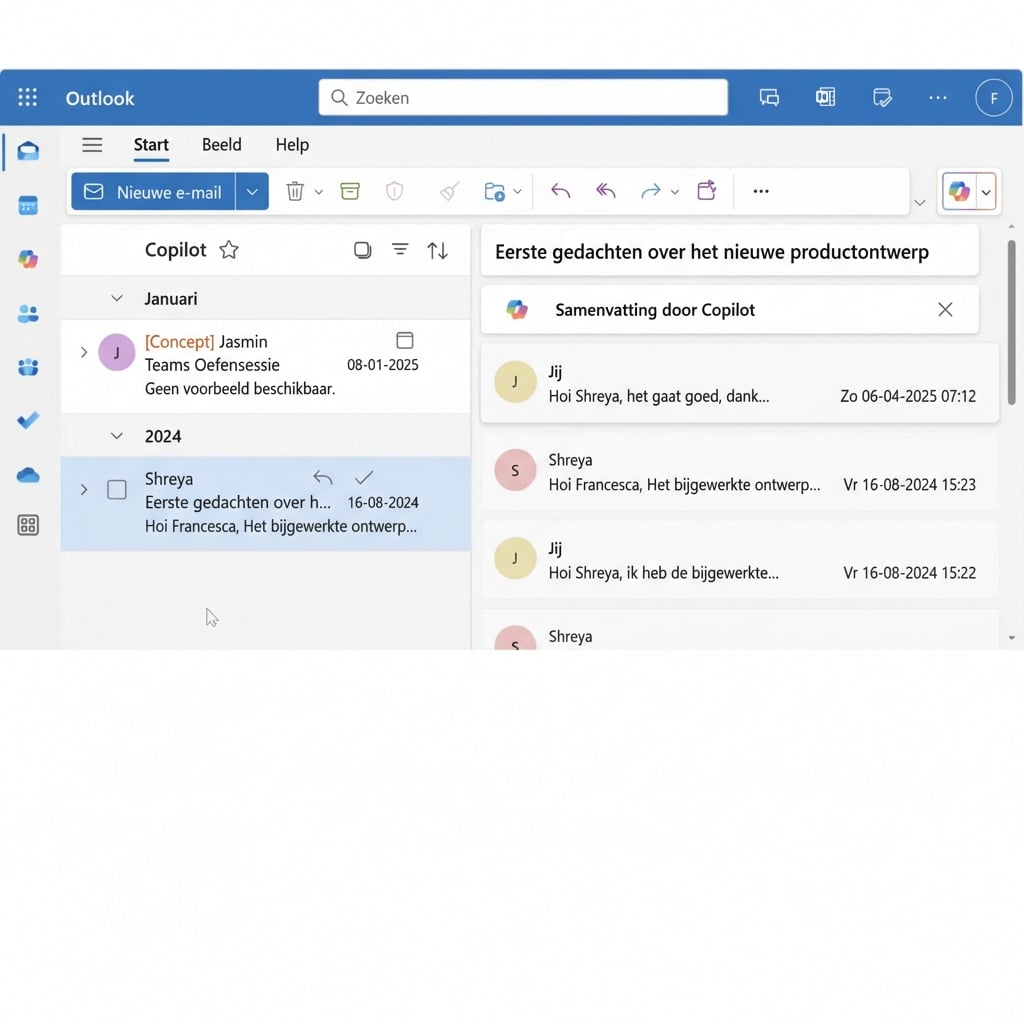The height and width of the screenshot is (1024, 1024).
Task: Expand the Nieuwe e-mail dropdown arrow
Action: 252,190
